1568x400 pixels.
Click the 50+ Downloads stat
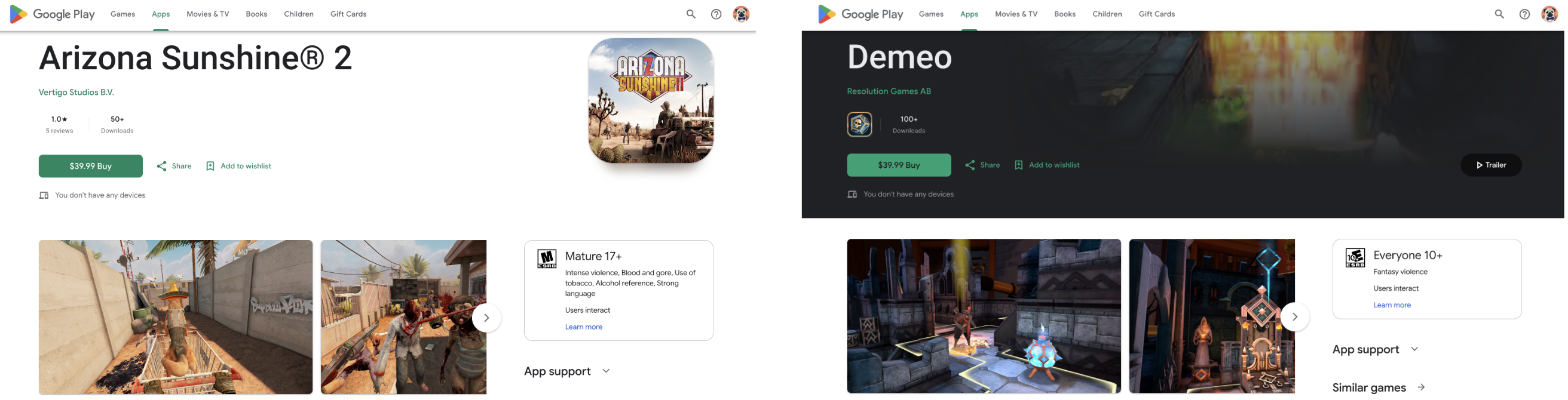pyautogui.click(x=117, y=125)
